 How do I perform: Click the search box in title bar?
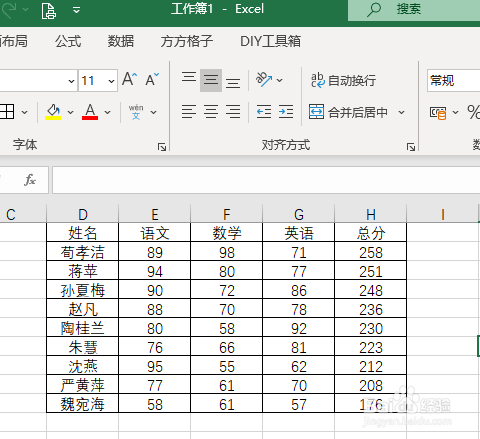414,10
